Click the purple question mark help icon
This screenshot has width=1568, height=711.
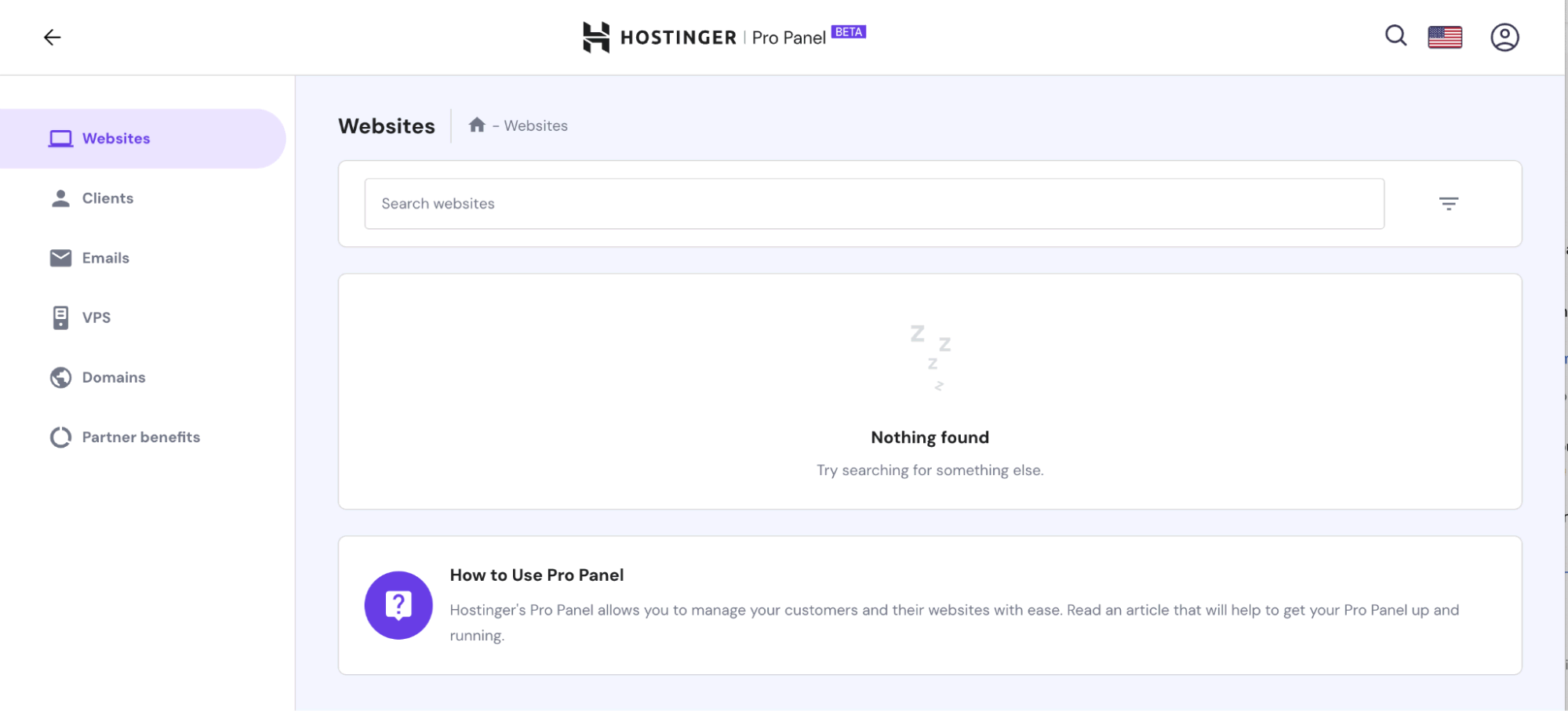click(398, 605)
